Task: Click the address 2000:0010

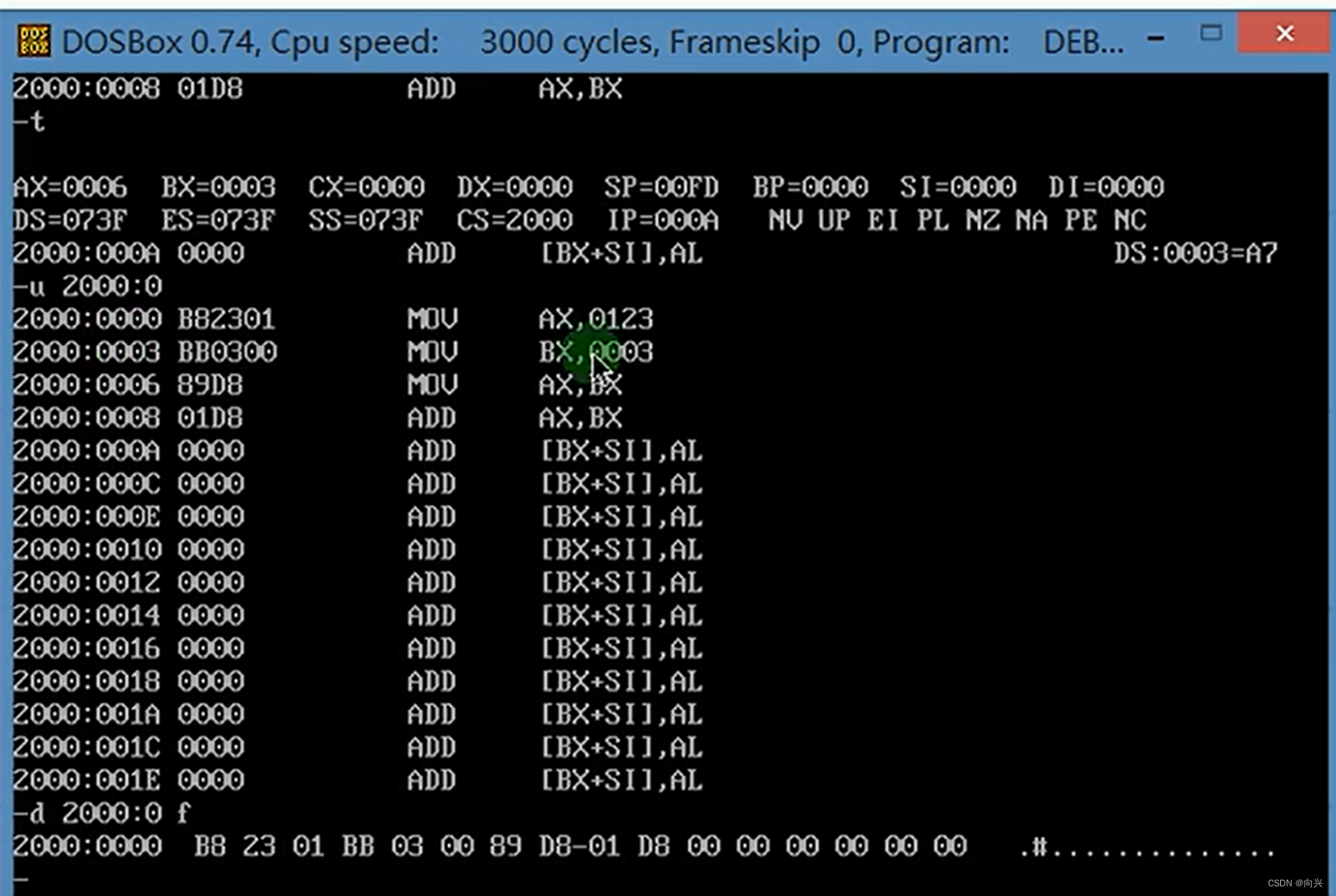Action: click(x=87, y=550)
